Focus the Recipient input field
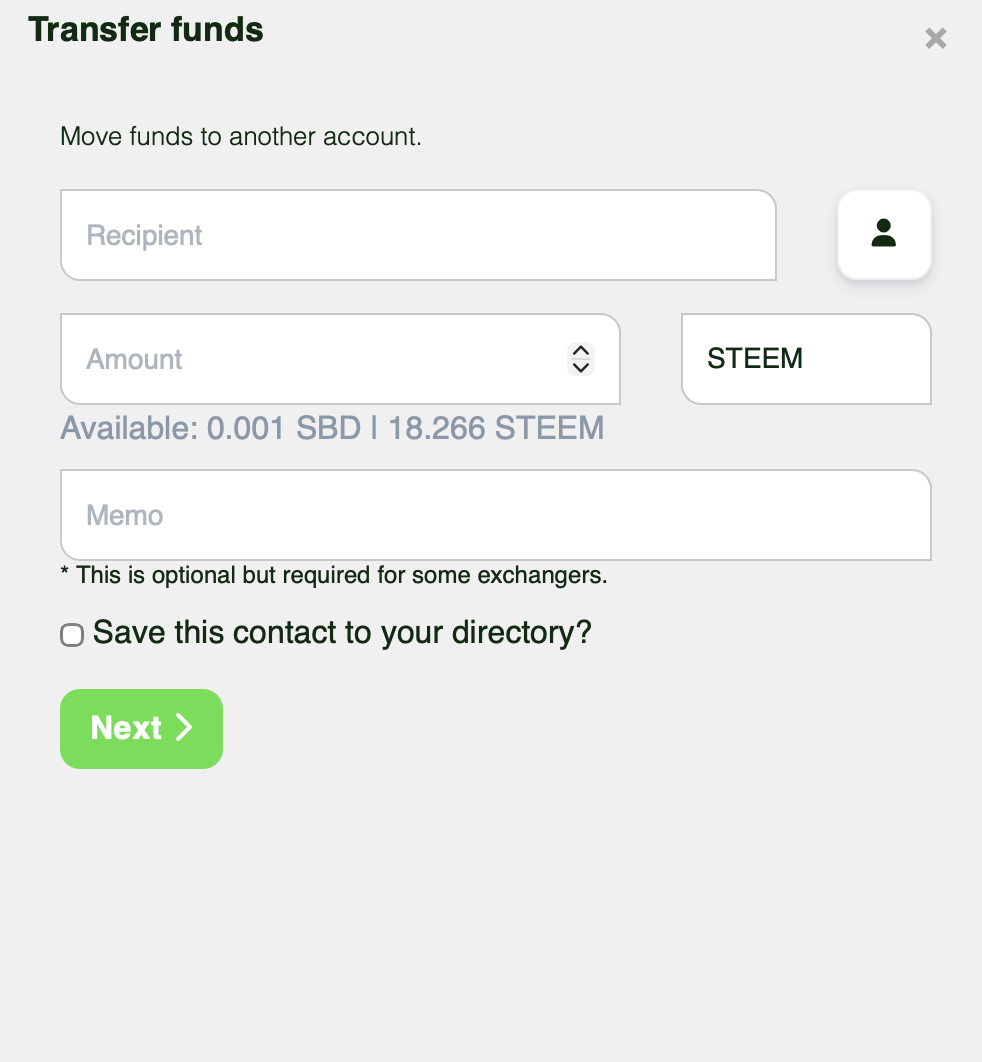Viewport: 982px width, 1062px height. pyautogui.click(x=418, y=235)
